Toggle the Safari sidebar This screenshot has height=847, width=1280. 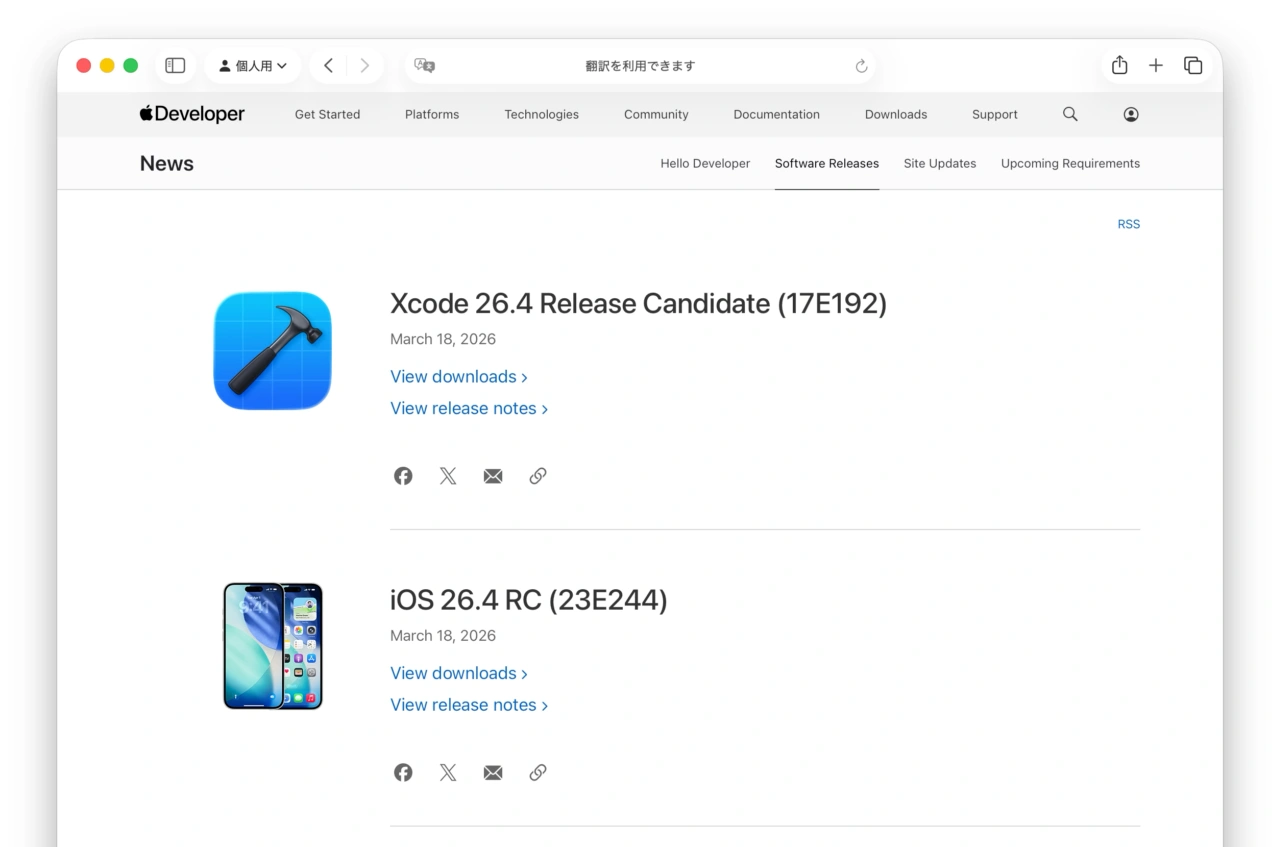point(175,65)
